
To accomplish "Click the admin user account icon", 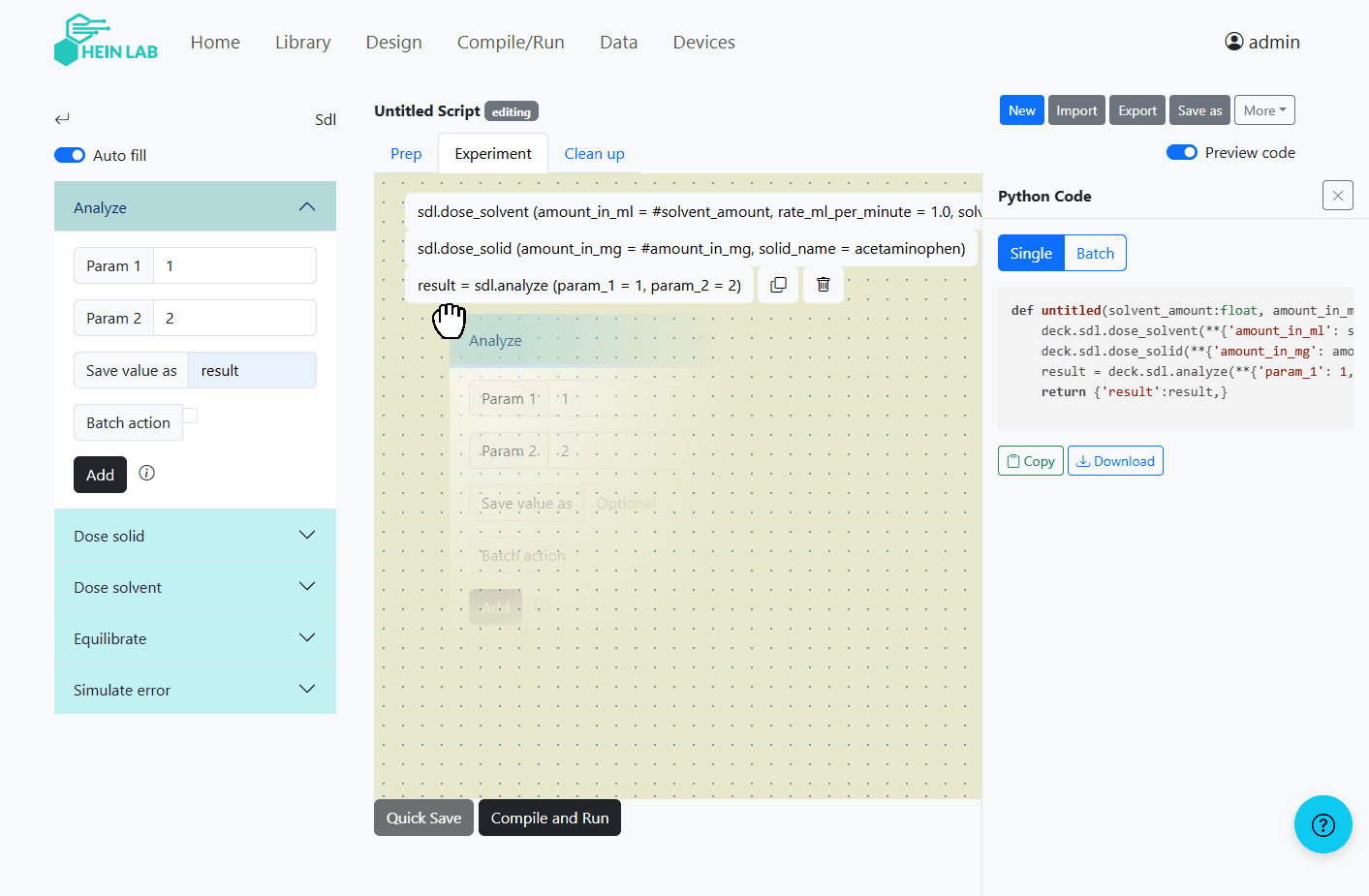I will point(1233,41).
